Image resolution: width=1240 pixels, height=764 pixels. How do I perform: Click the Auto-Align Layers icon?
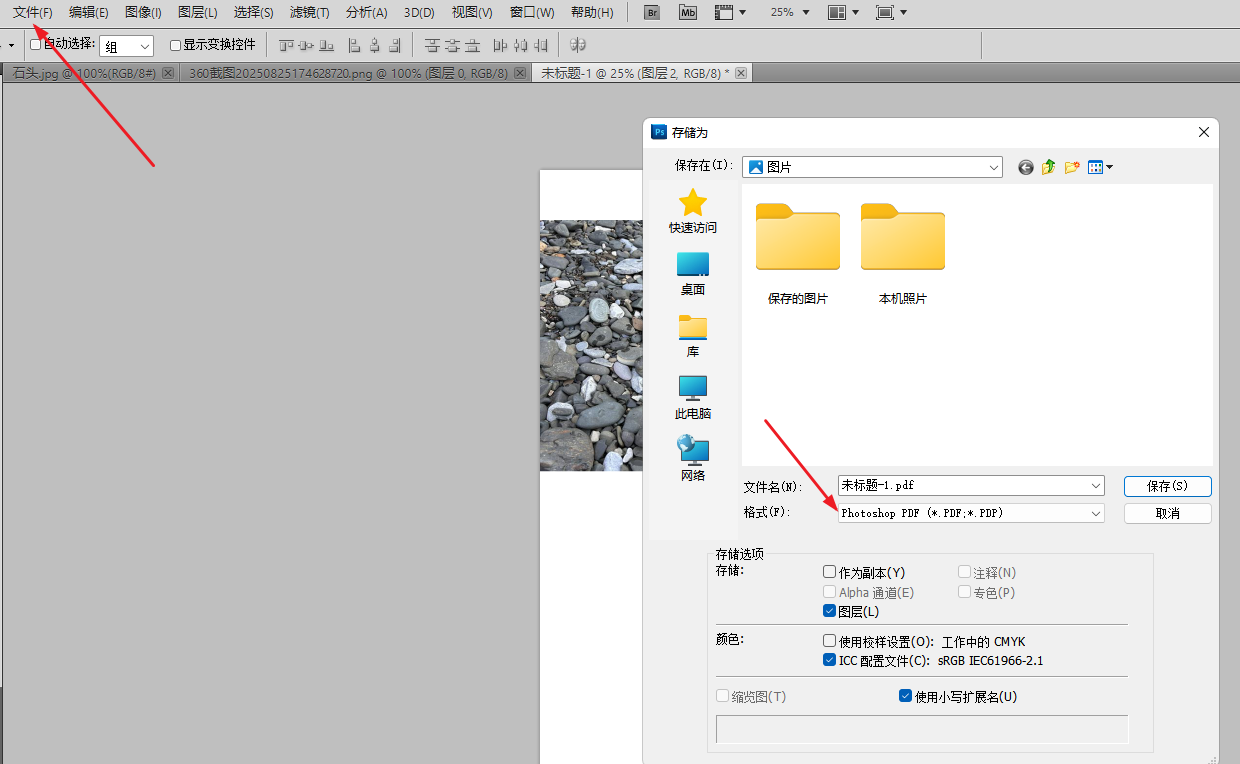pyautogui.click(x=577, y=45)
